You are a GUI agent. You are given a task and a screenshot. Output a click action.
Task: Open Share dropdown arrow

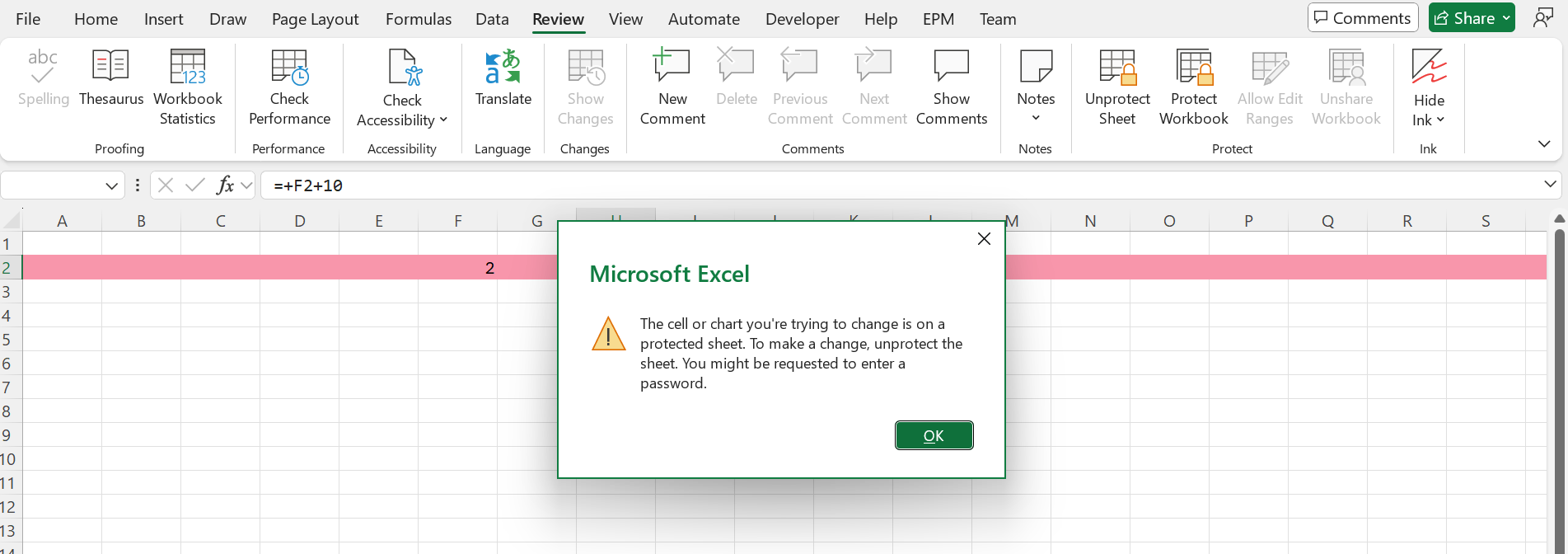[x=1506, y=18]
